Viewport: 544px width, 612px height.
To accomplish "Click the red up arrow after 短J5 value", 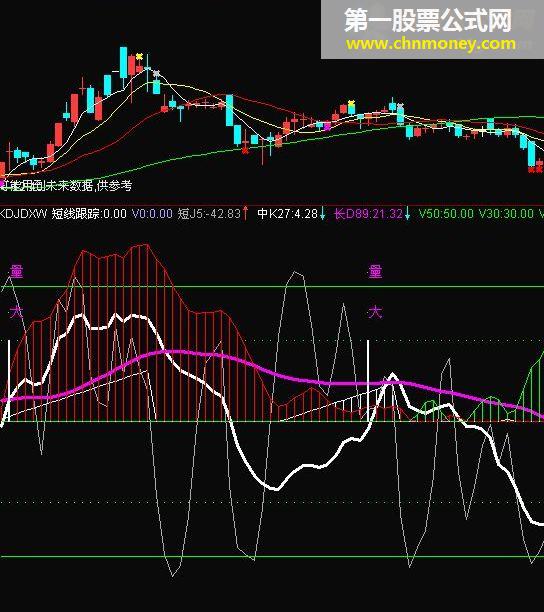I will point(245,213).
